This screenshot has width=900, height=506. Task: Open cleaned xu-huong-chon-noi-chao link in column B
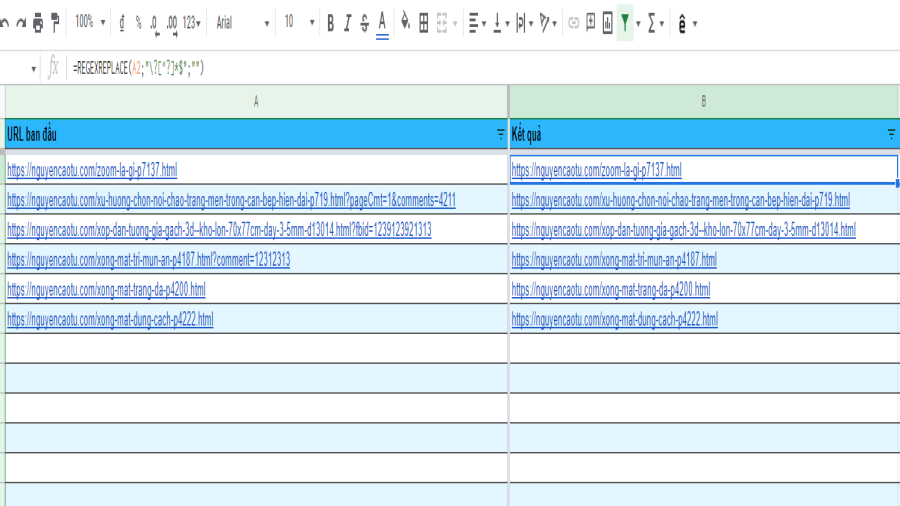pyautogui.click(x=681, y=200)
